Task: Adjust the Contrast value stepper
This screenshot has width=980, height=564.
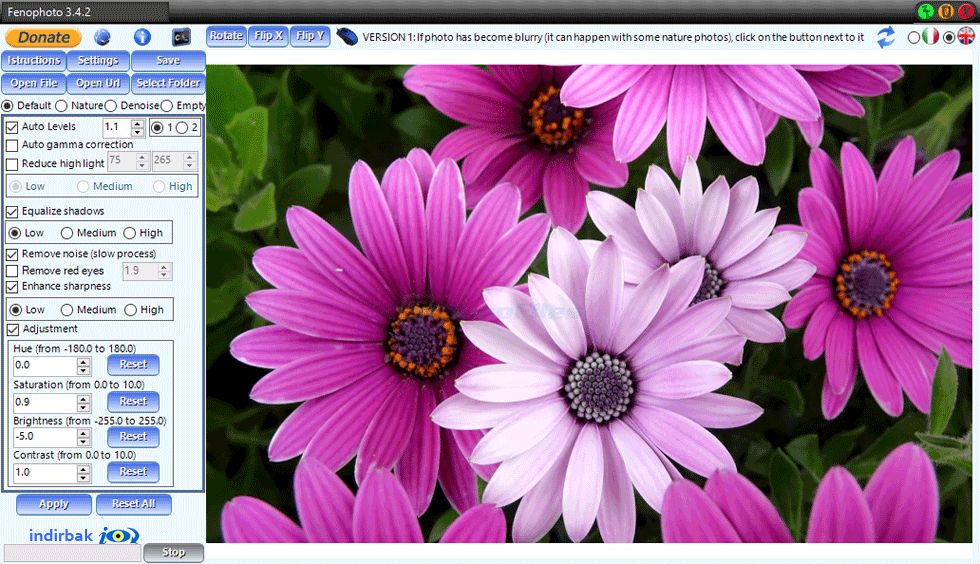Action: coord(83,473)
